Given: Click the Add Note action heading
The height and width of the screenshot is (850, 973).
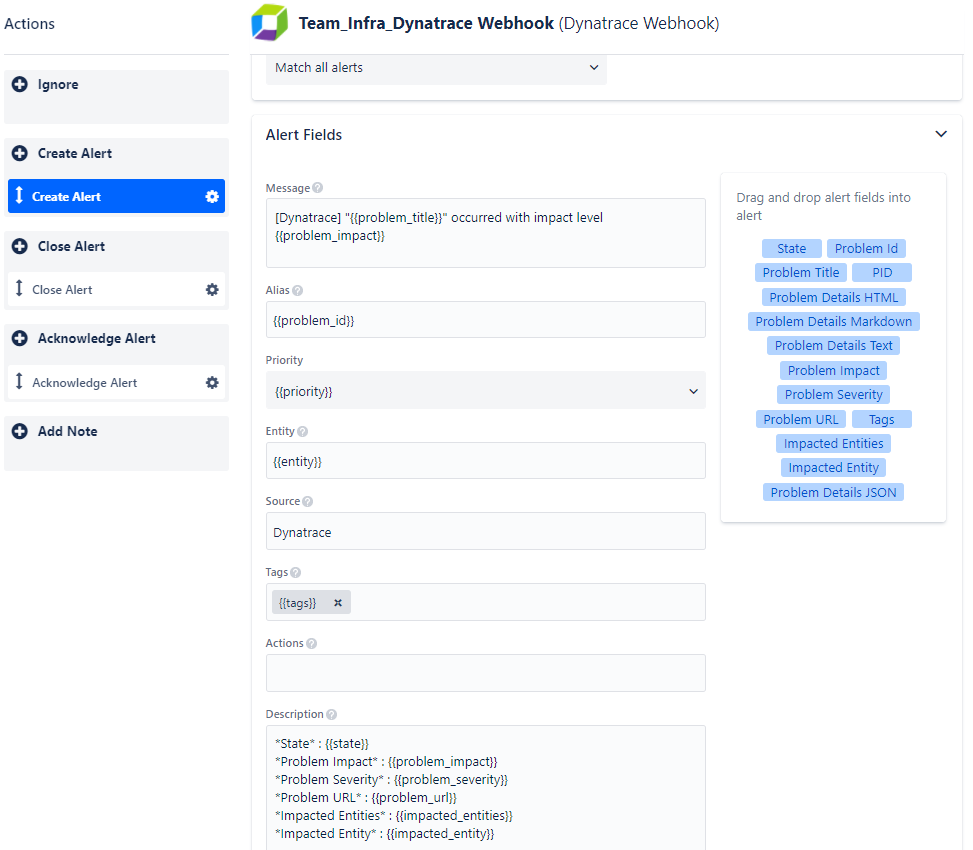Looking at the screenshot, I should coord(68,431).
